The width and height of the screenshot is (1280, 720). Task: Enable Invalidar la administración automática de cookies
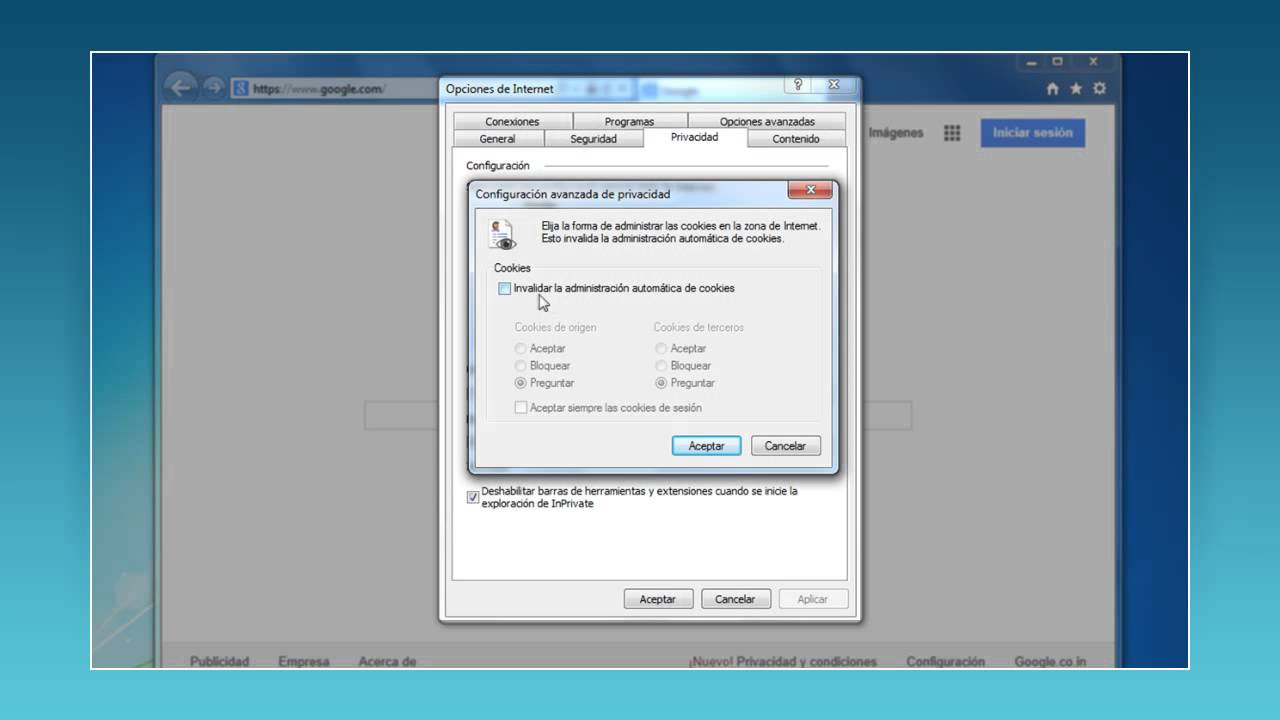point(505,288)
